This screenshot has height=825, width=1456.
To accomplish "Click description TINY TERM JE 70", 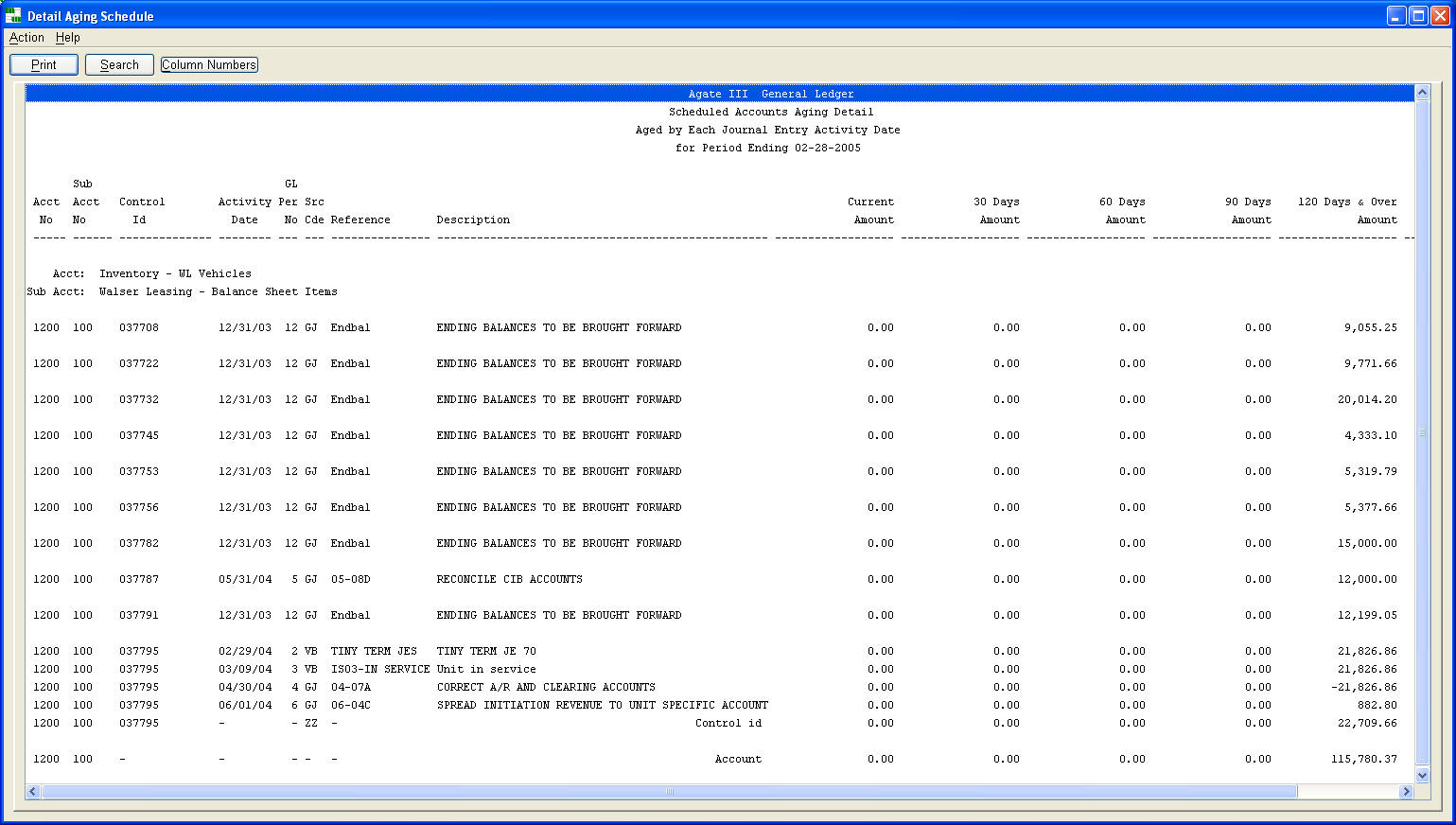I will (x=486, y=651).
